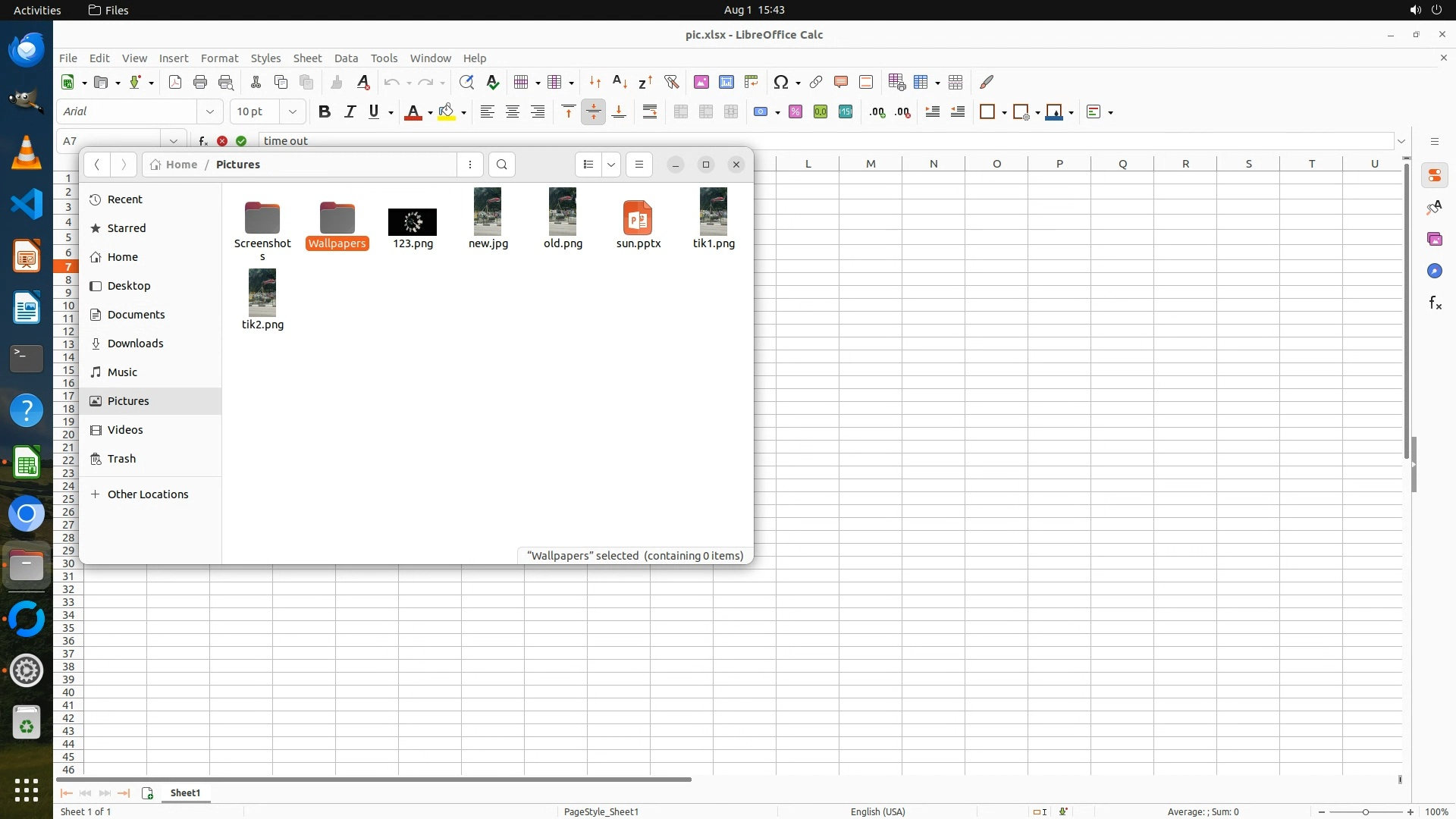Open search in Files window

501,165
